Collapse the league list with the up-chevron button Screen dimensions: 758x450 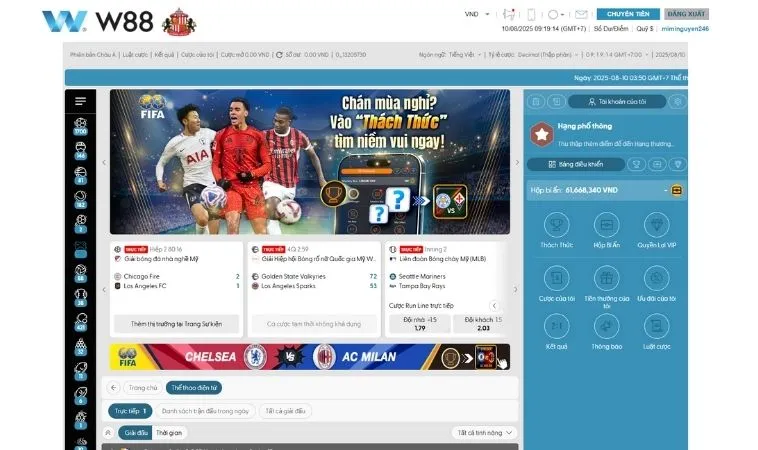108,433
